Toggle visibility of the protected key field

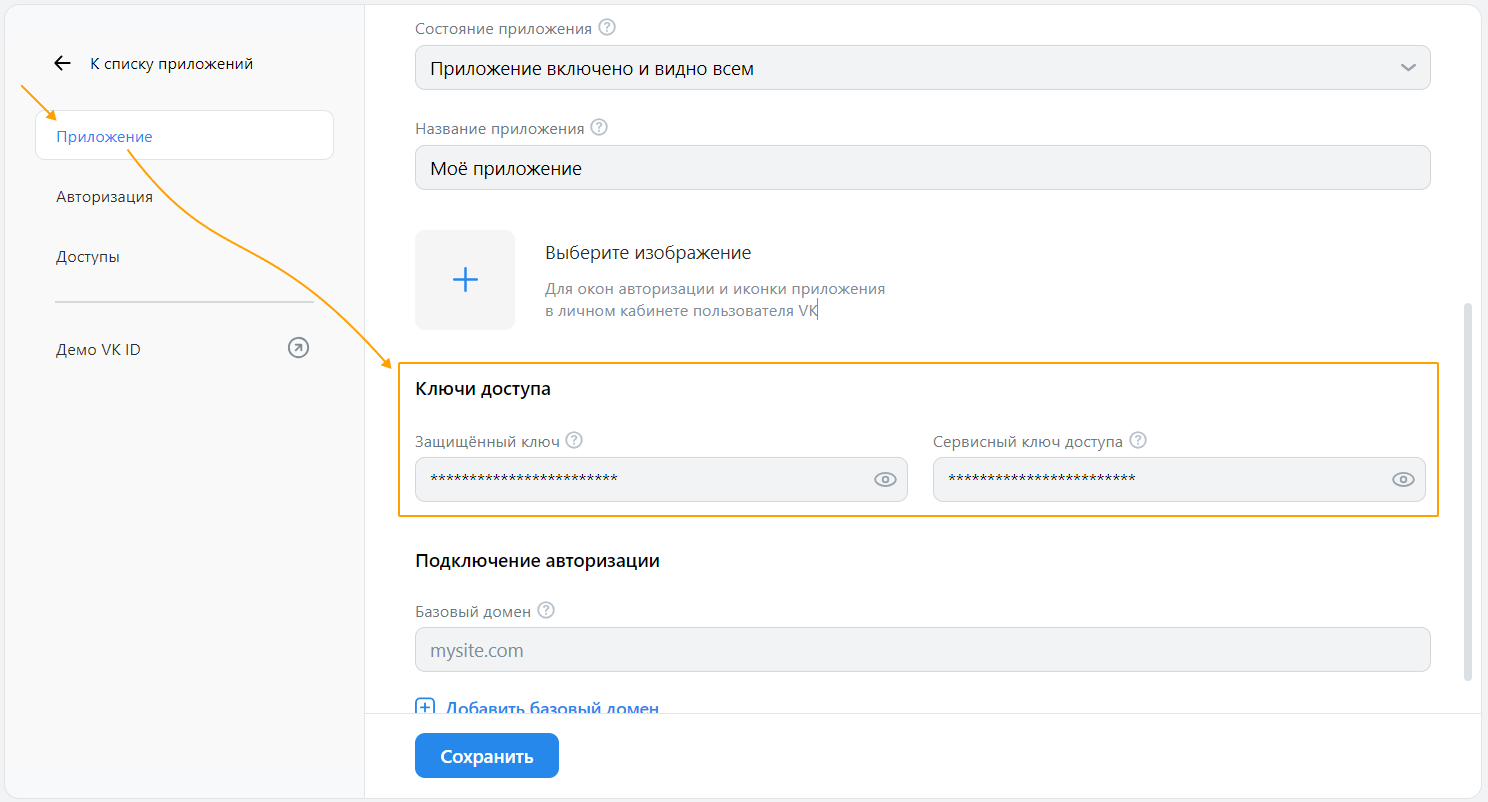pos(884,479)
